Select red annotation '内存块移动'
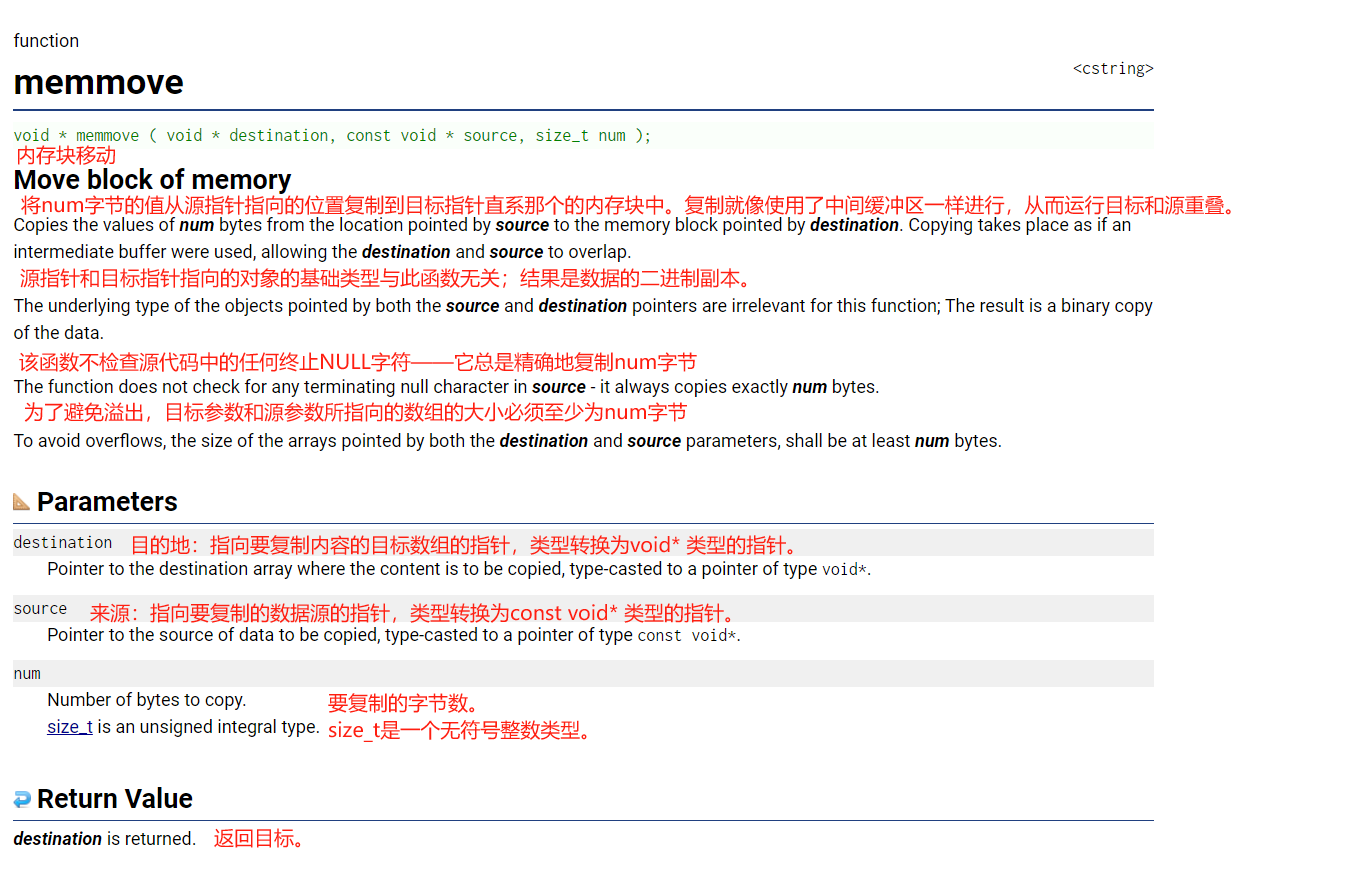Screen dimensions: 1351x876 pyautogui.click(x=66, y=155)
